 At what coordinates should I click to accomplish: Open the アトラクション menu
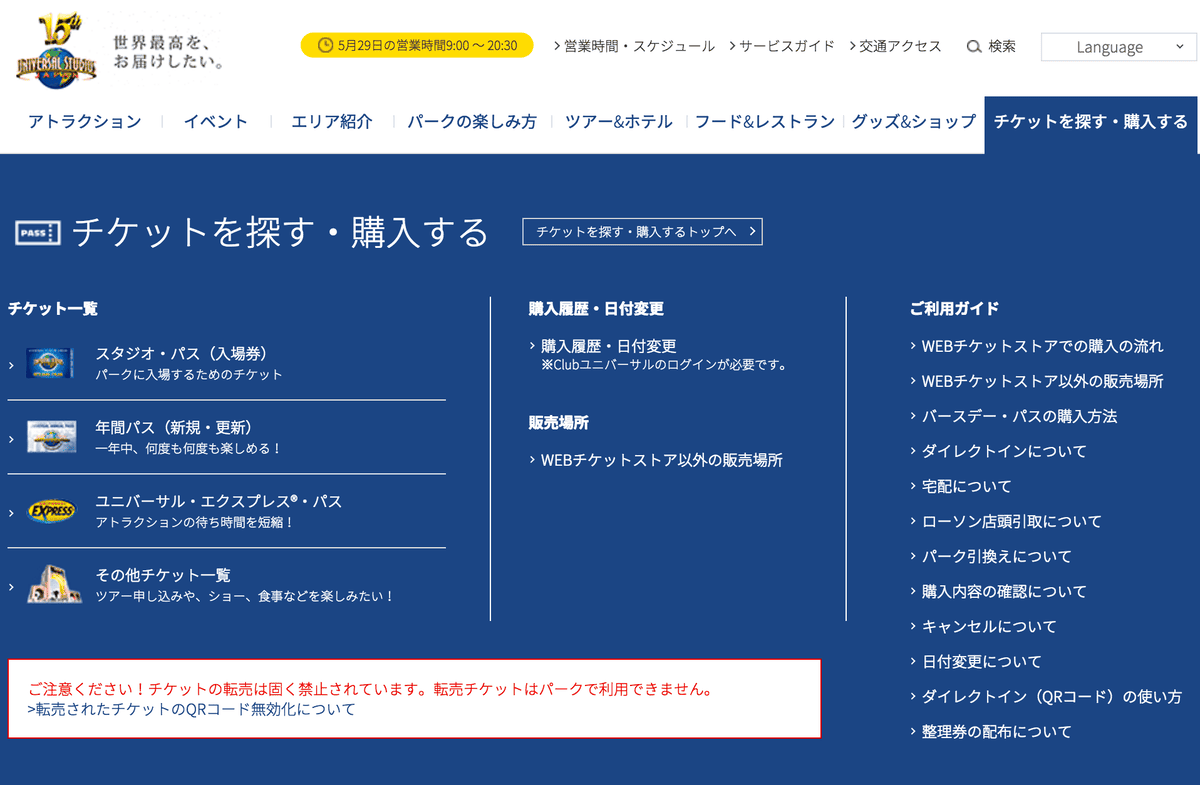click(x=85, y=122)
